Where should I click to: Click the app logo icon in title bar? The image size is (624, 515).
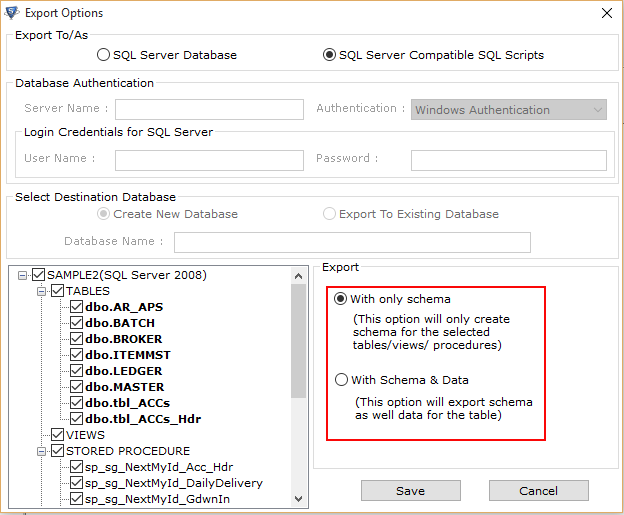[x=12, y=13]
